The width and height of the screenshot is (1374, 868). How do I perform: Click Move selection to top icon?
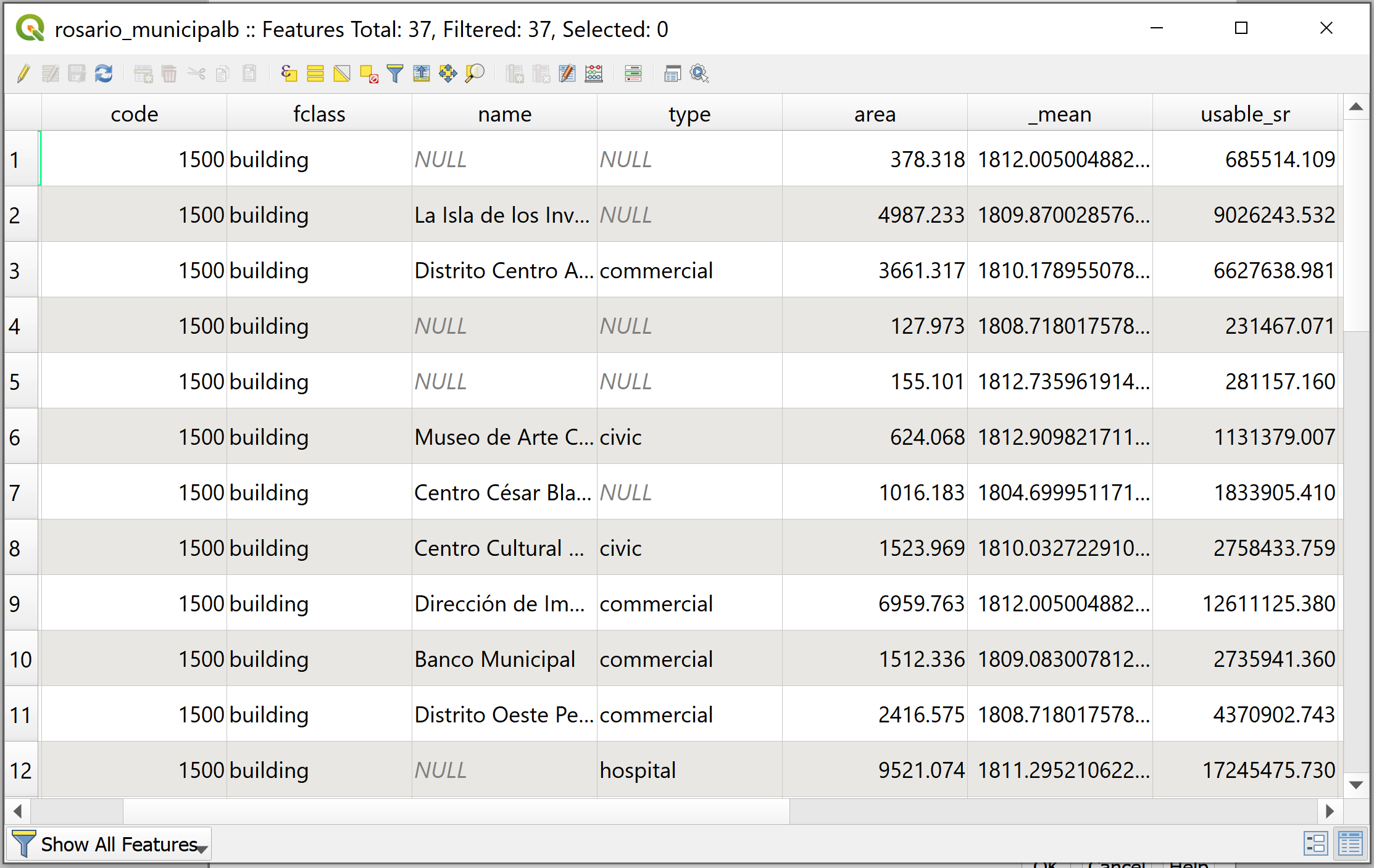422,74
